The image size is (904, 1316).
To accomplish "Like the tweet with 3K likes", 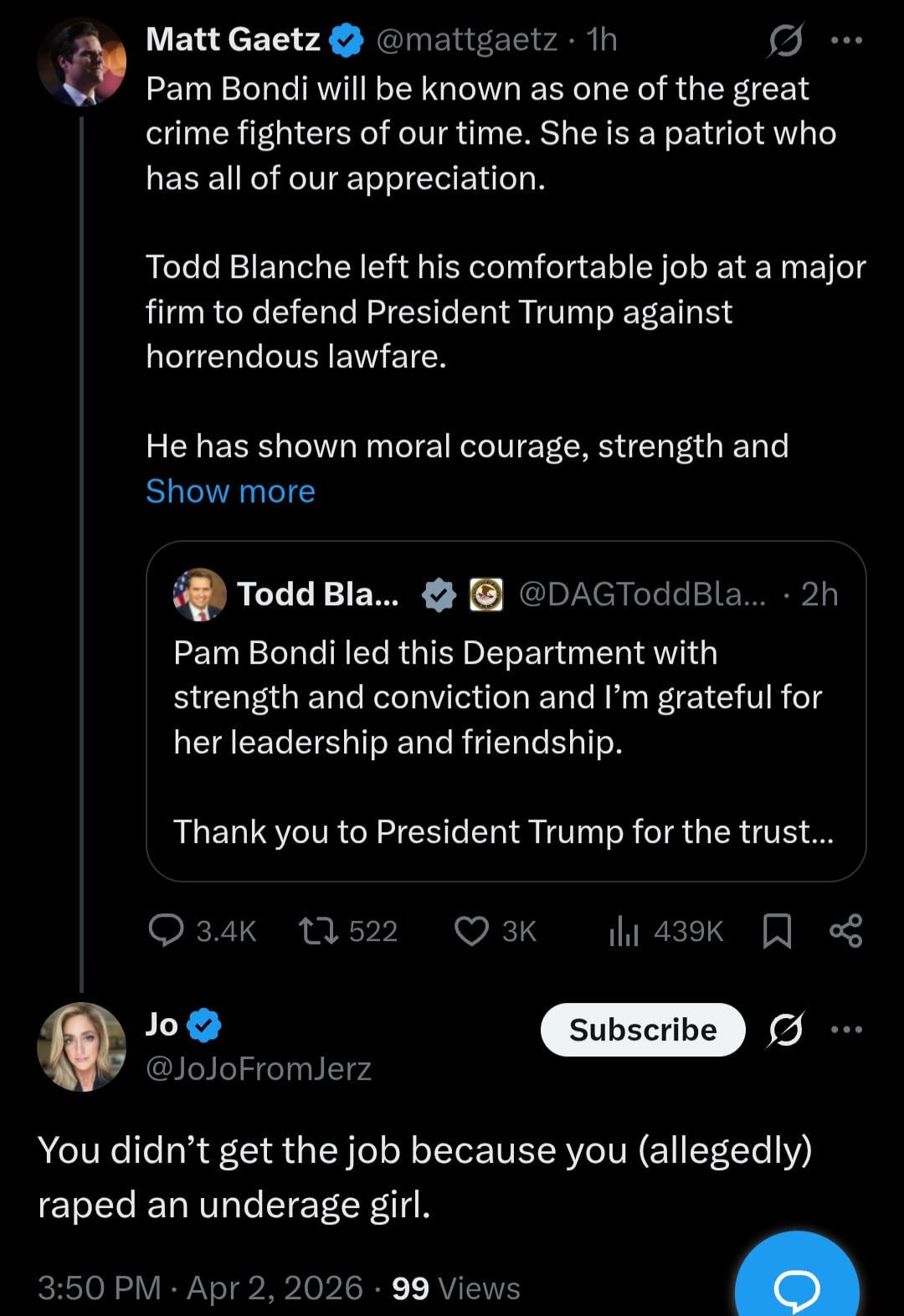I will click(471, 931).
